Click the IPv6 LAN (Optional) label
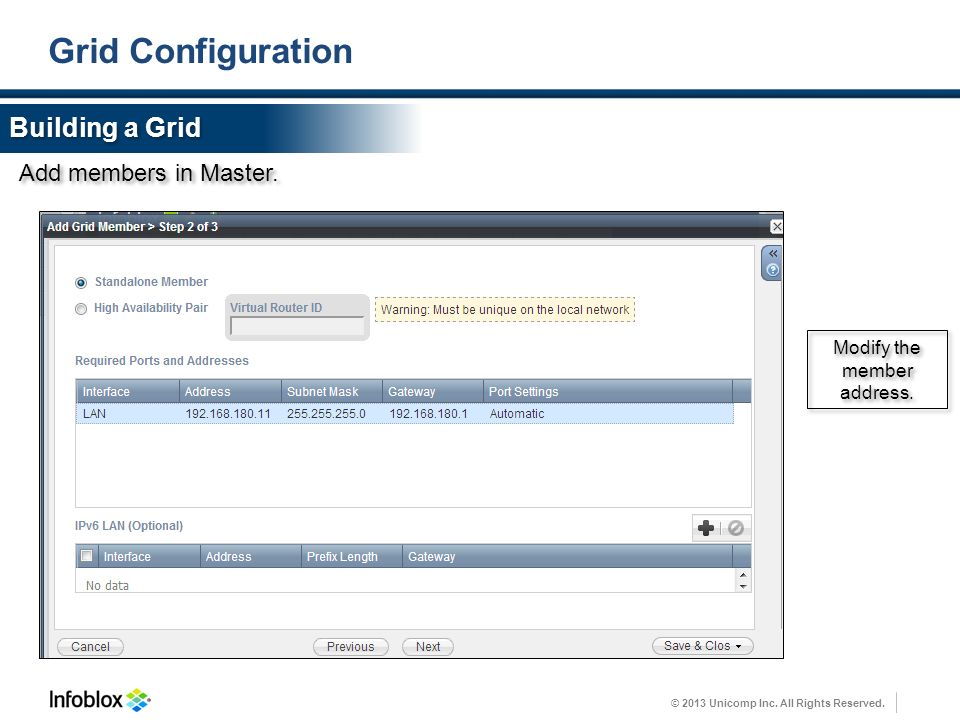Viewport: 960px width, 720px height. pos(129,526)
